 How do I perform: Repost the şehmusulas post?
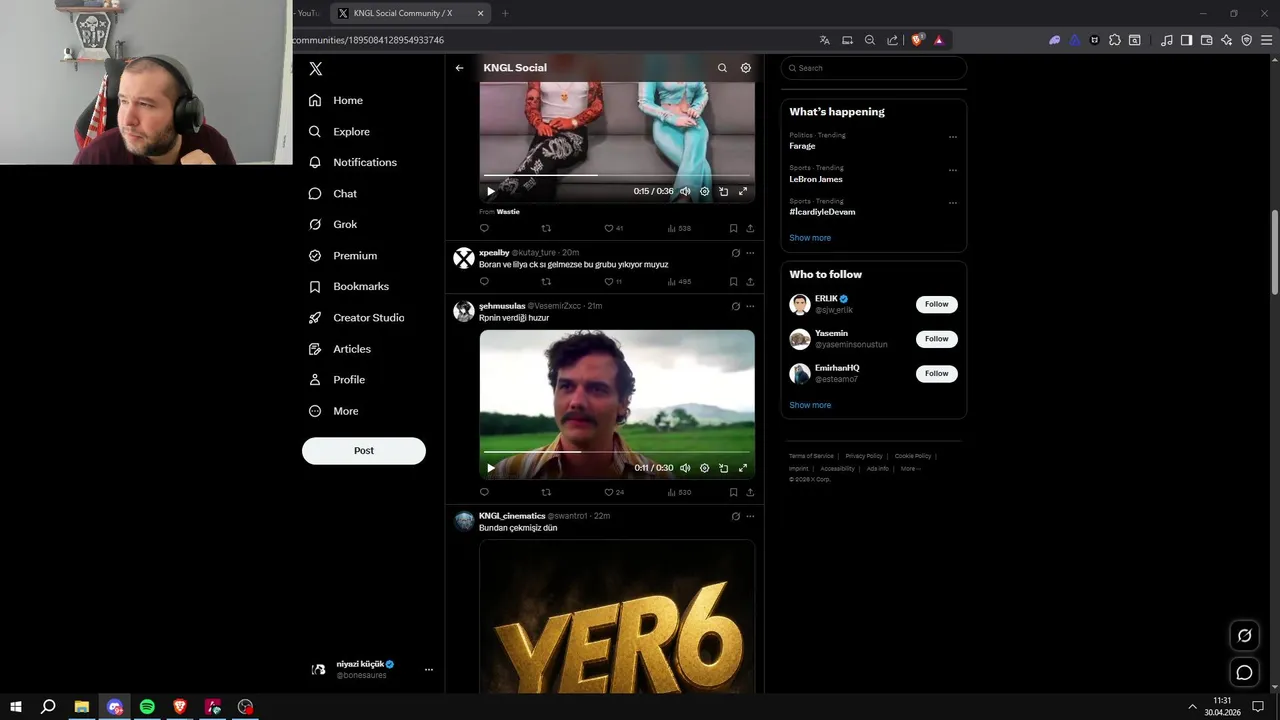546,492
